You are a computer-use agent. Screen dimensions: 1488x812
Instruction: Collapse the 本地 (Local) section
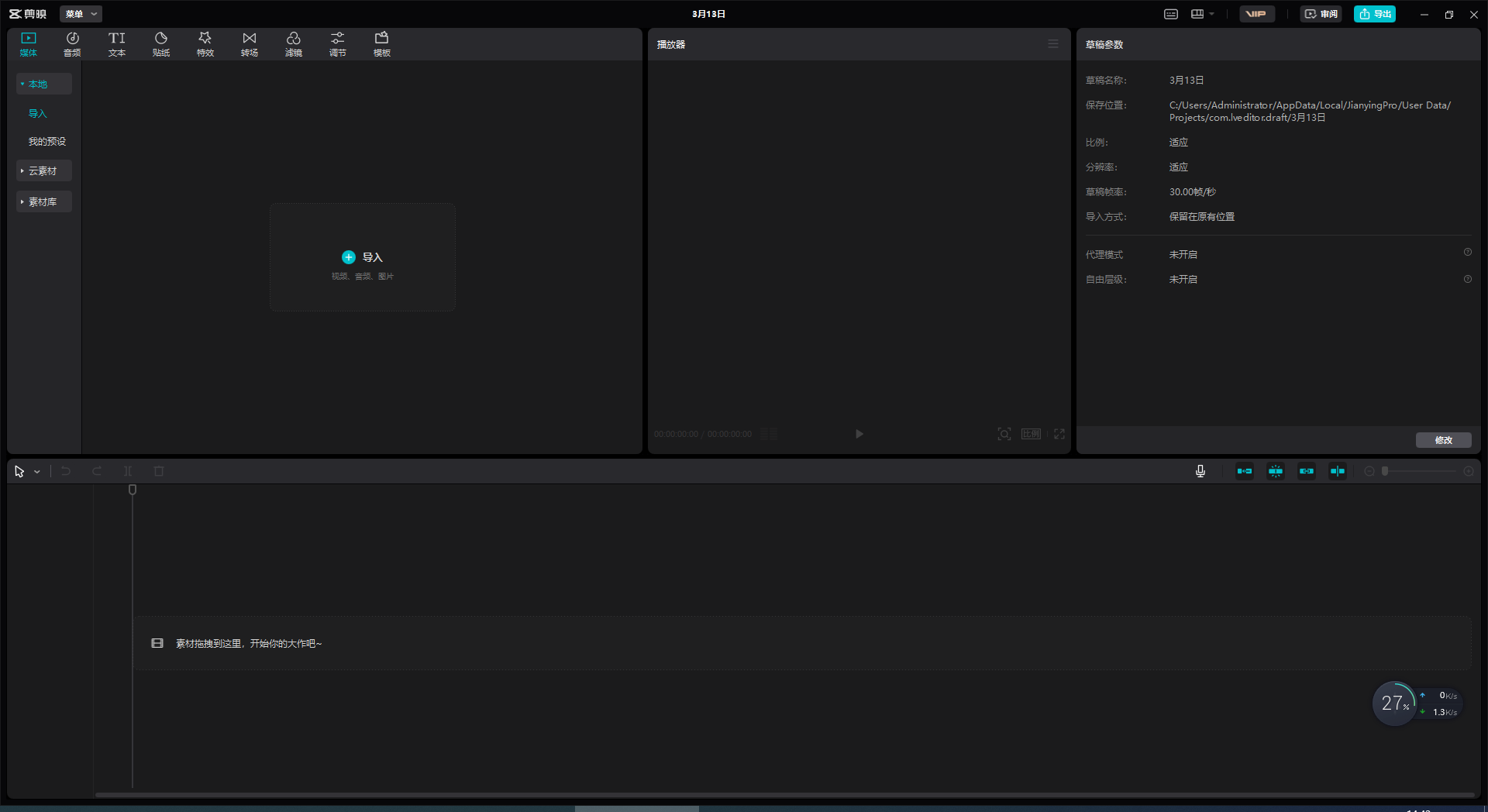coord(44,84)
